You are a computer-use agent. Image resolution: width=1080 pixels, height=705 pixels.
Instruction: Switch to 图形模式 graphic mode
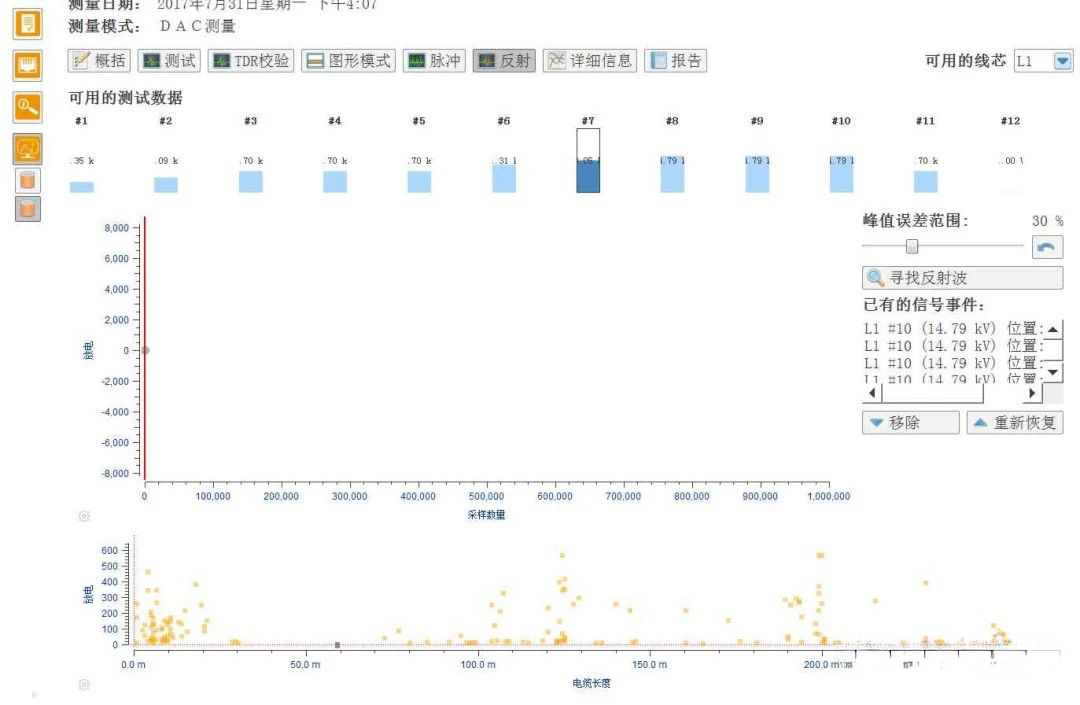pyautogui.click(x=349, y=61)
